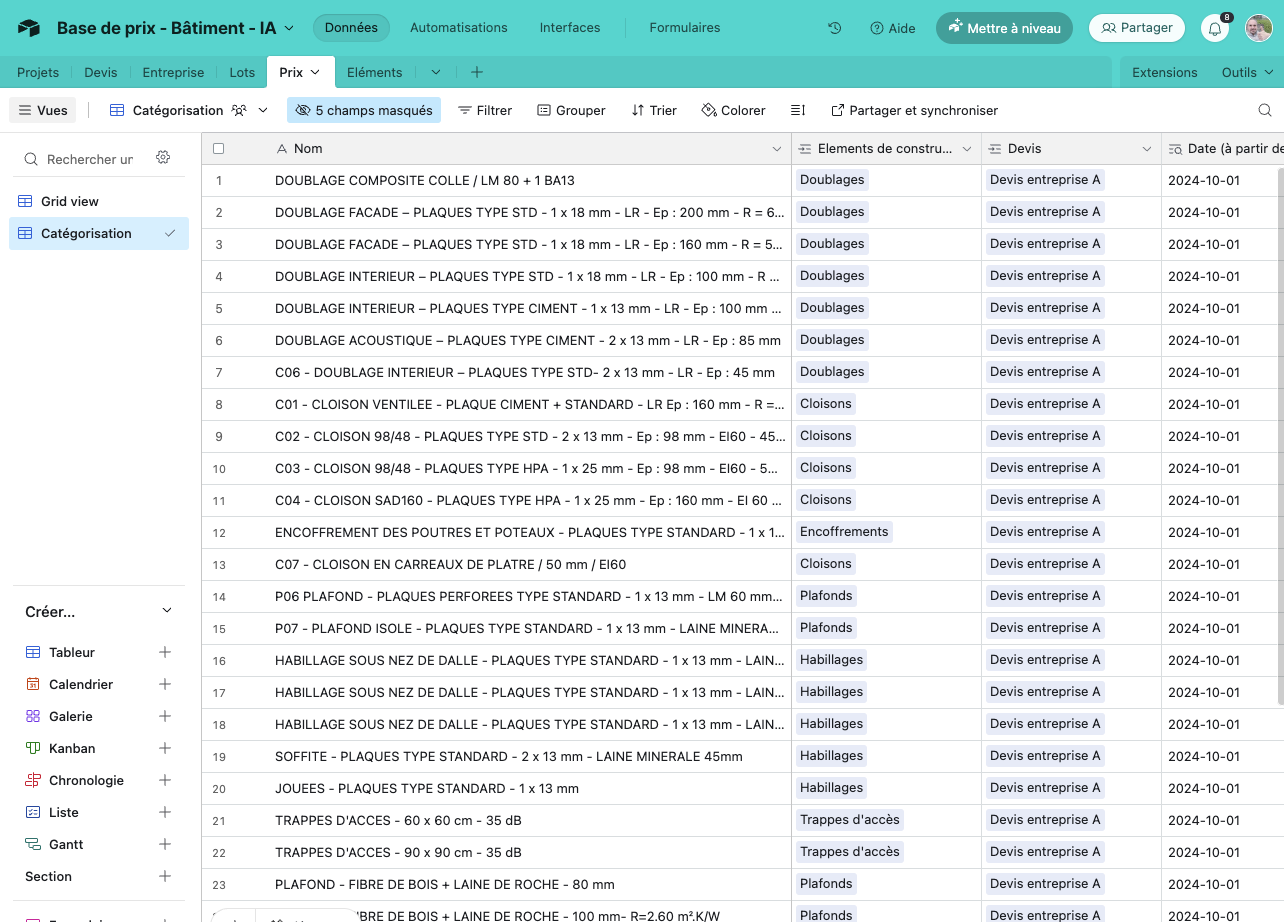The image size is (1284, 922).
Task: Add a Gantt view with plus
Action: point(165,844)
